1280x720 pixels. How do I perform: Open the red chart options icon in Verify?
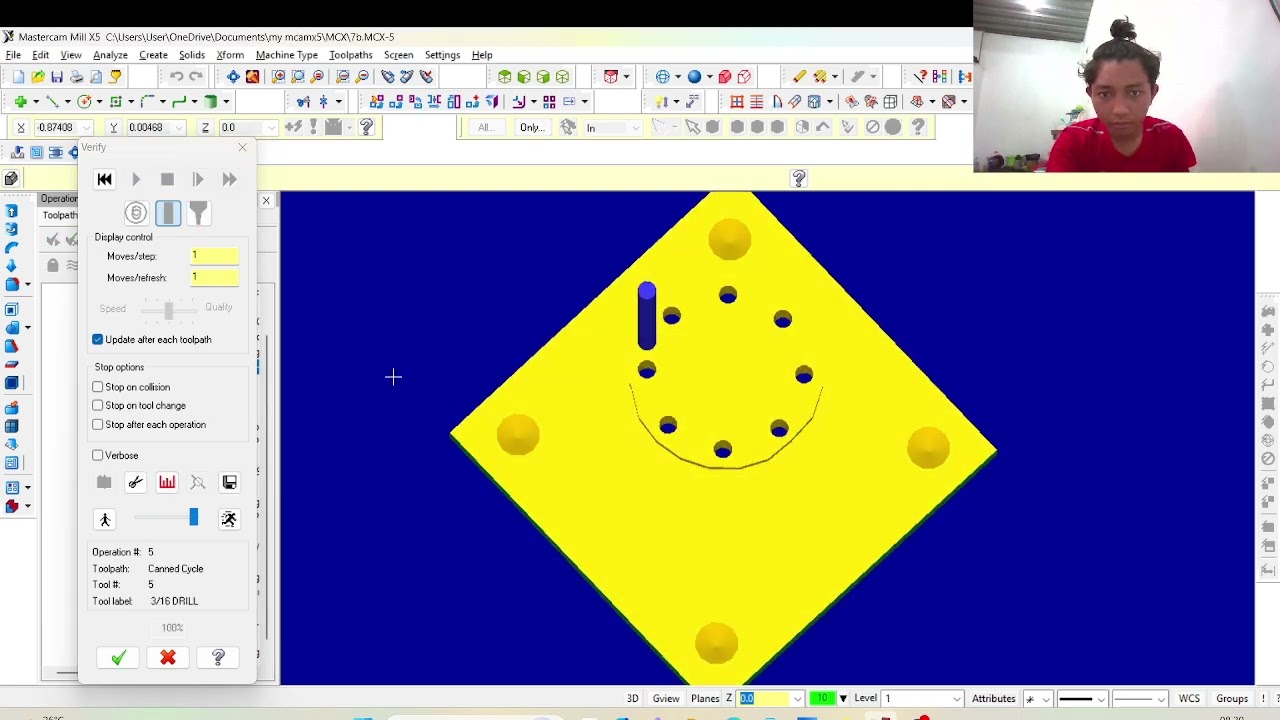(167, 483)
